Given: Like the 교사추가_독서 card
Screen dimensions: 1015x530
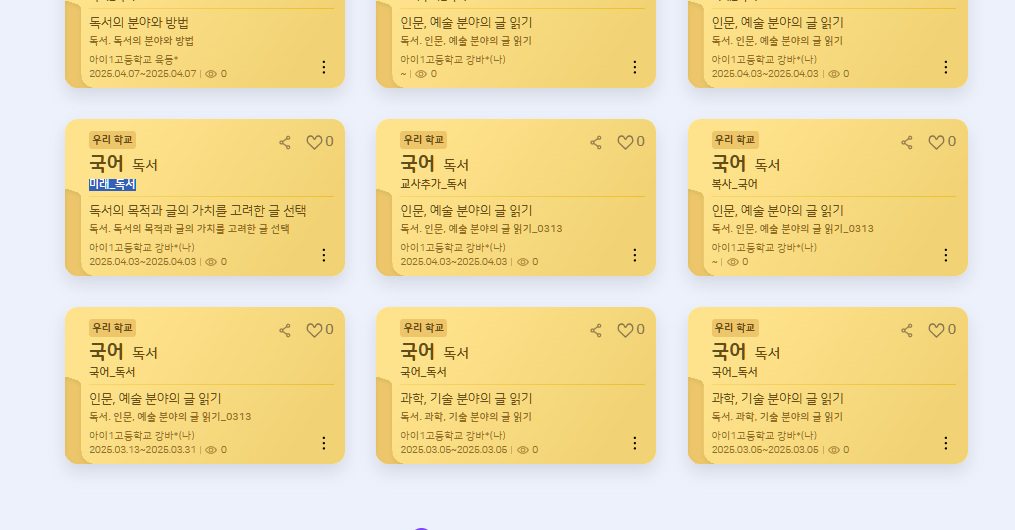Looking at the screenshot, I should pos(625,142).
